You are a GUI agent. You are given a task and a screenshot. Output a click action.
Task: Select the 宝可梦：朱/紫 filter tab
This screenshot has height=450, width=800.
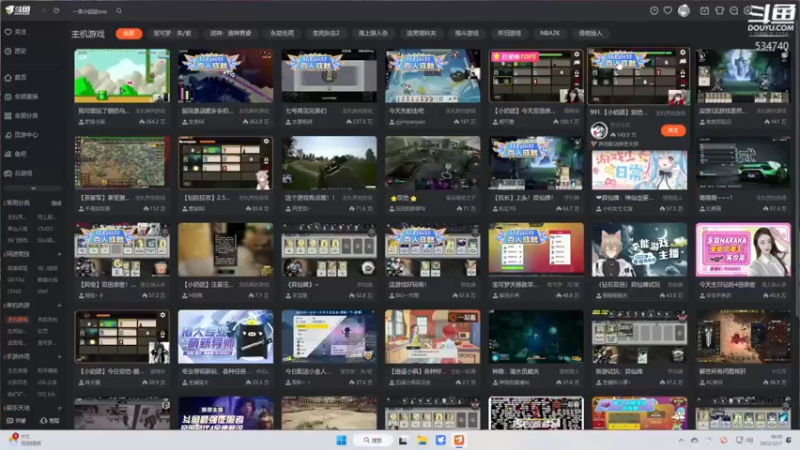click(172, 33)
